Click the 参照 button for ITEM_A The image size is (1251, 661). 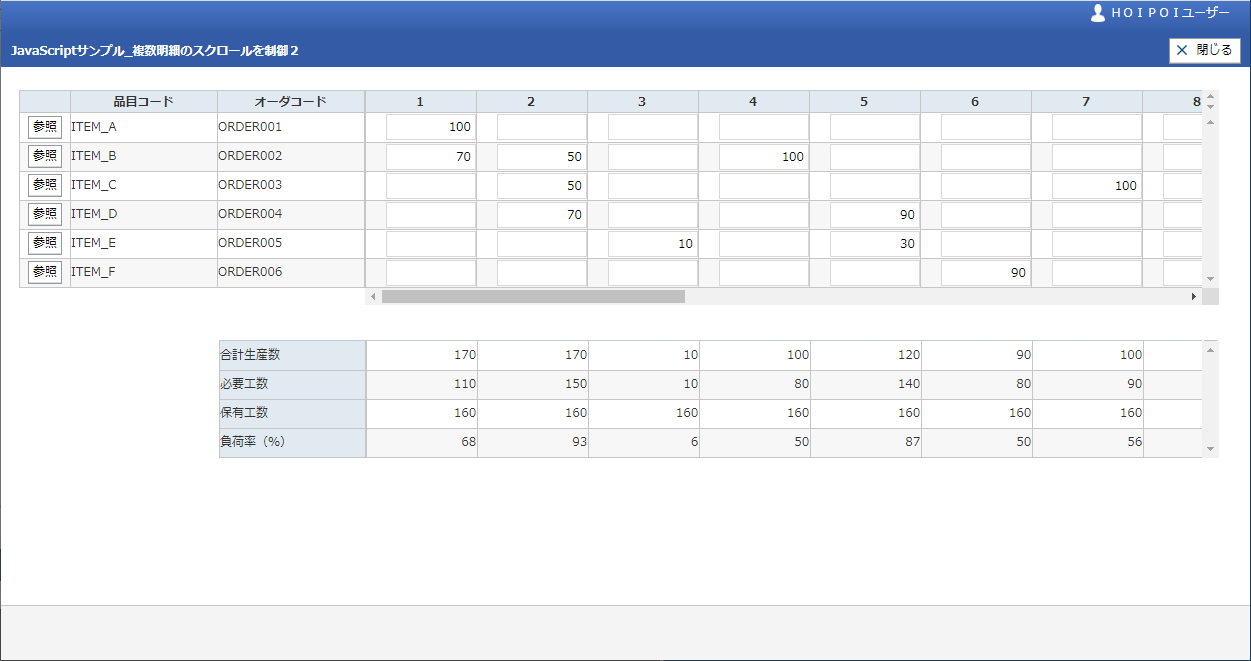click(45, 127)
